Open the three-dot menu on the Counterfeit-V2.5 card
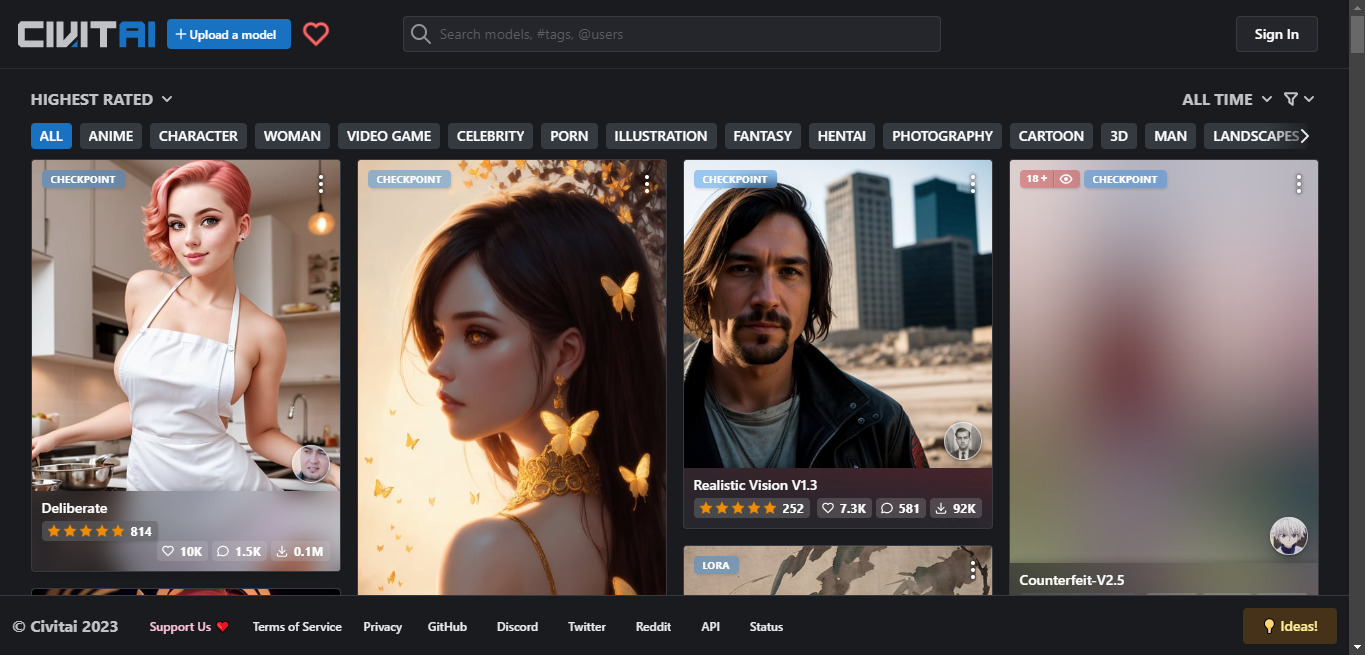 click(1299, 183)
